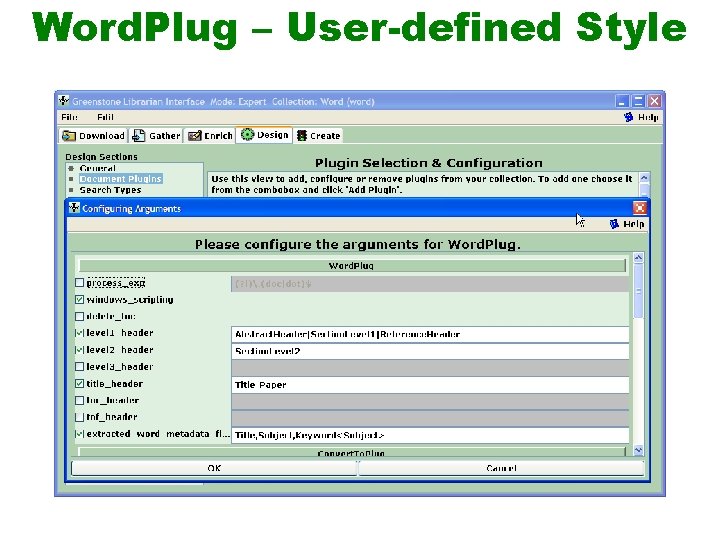Enable the delete_toc checkbox
720x540 pixels.
[x=79, y=316]
